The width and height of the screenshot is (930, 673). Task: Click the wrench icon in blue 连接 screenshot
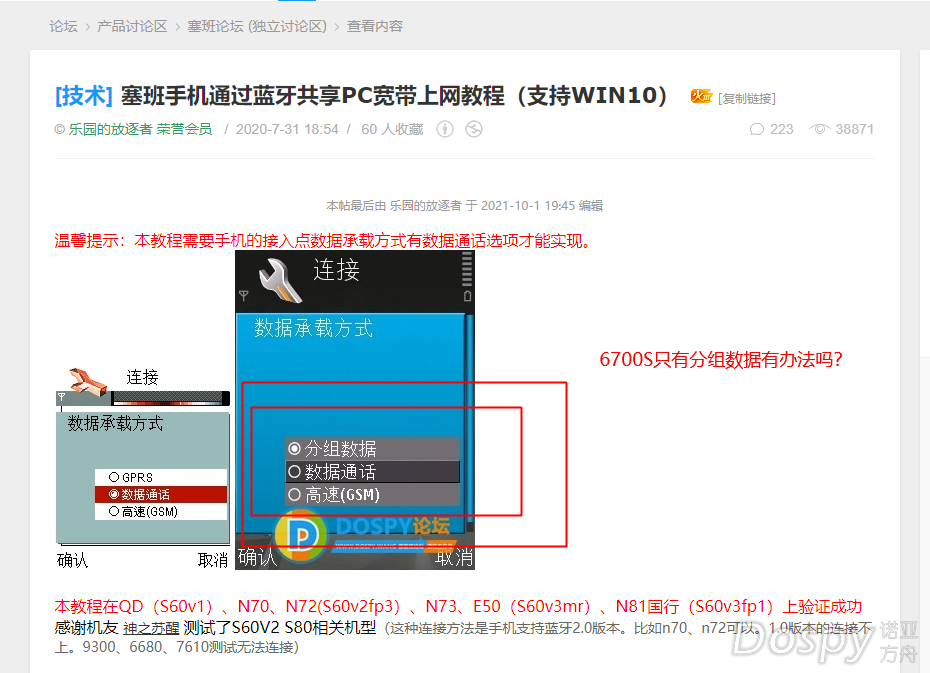(x=281, y=280)
